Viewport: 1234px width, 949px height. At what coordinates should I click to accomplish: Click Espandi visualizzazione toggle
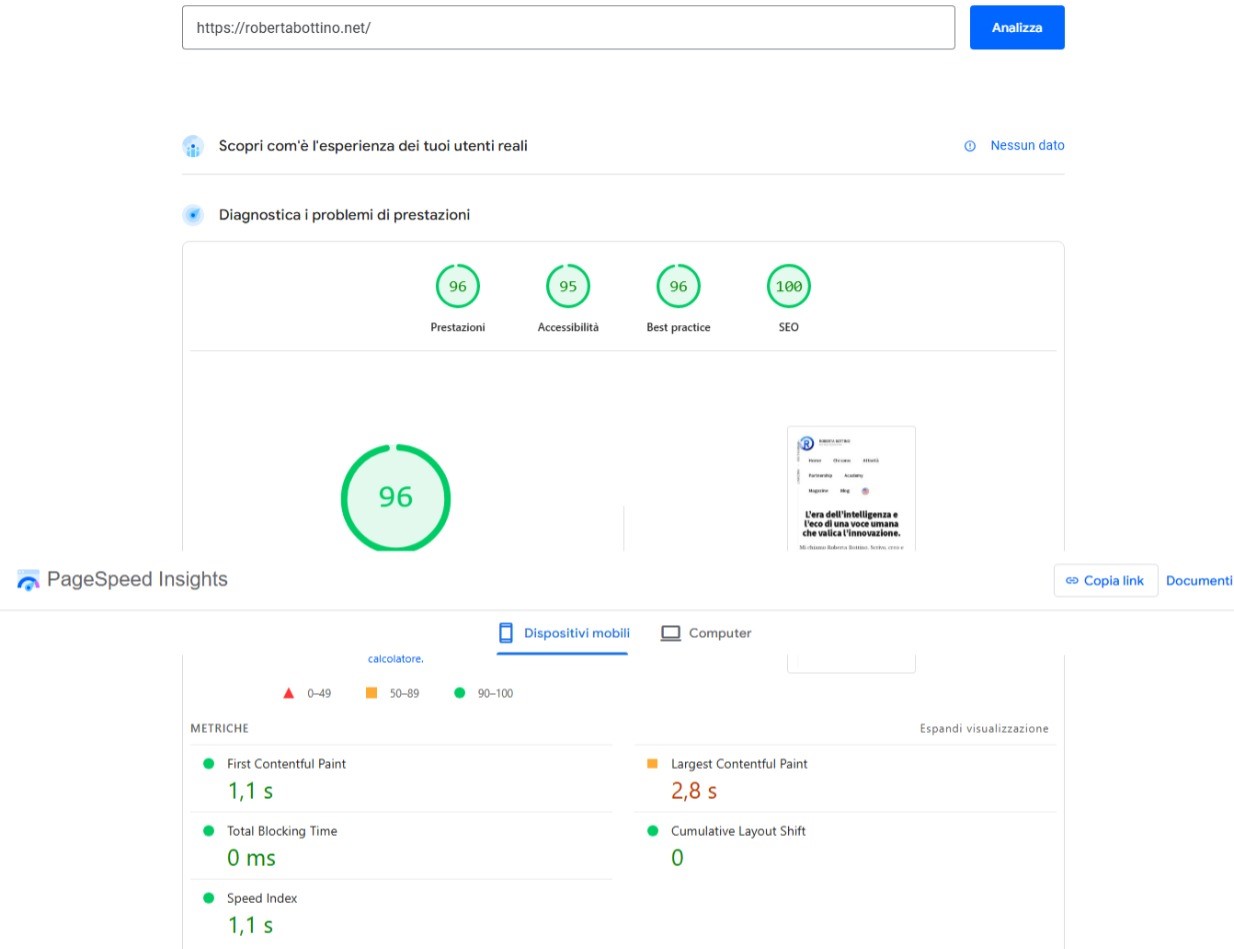(984, 729)
